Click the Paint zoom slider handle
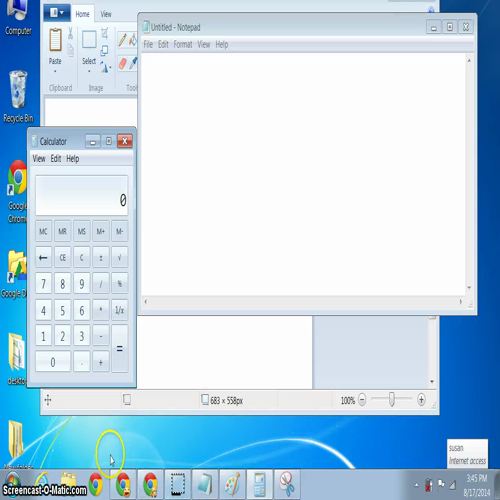 [x=392, y=399]
